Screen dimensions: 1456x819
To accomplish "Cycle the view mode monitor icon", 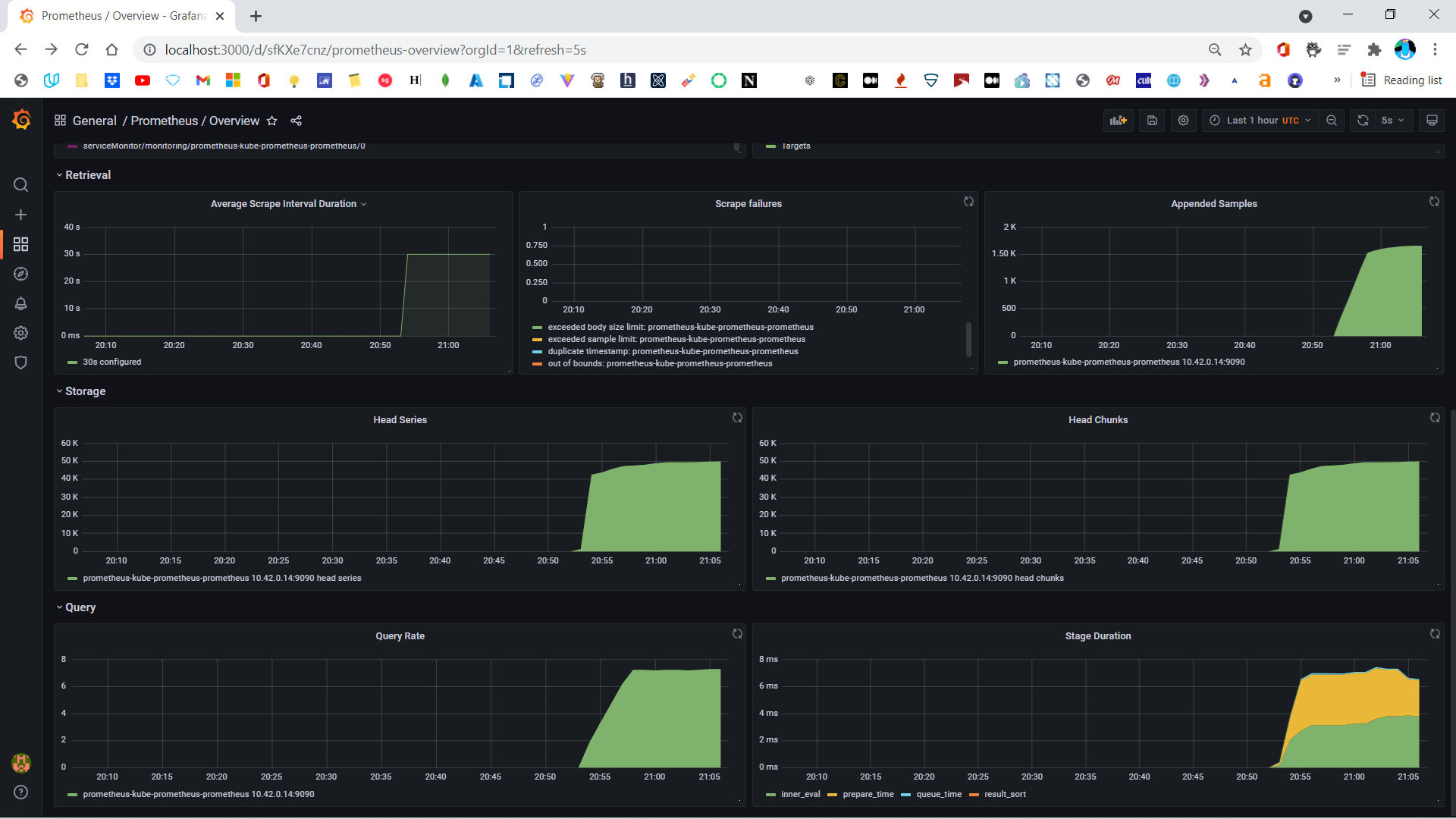I will (x=1432, y=121).
